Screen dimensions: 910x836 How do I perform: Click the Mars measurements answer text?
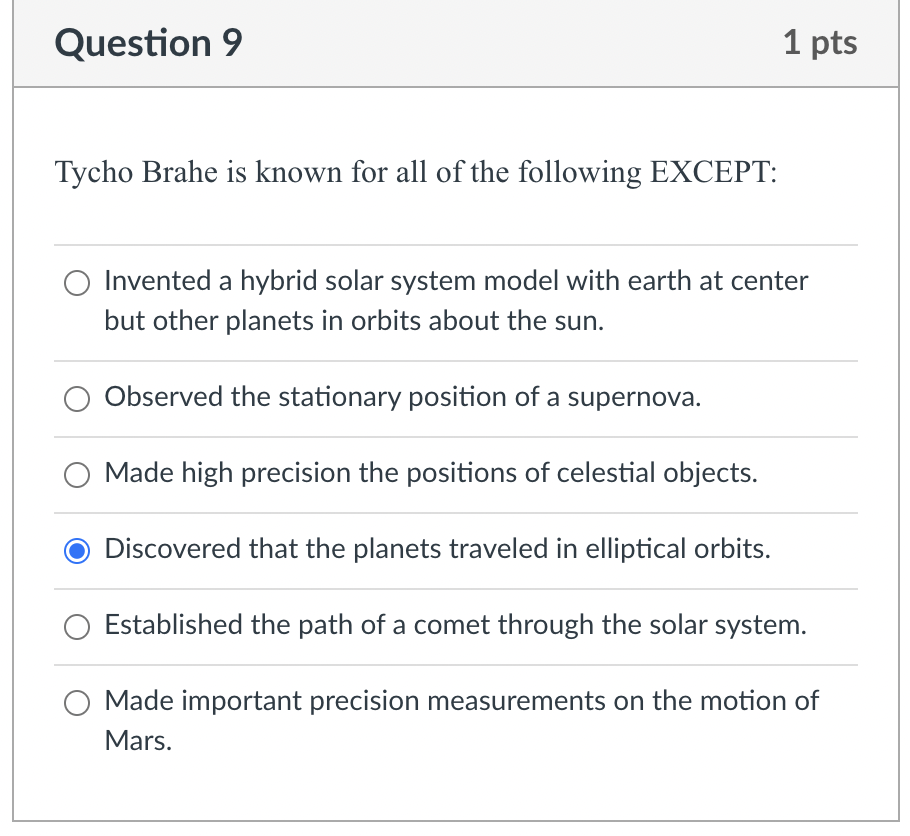(x=461, y=702)
